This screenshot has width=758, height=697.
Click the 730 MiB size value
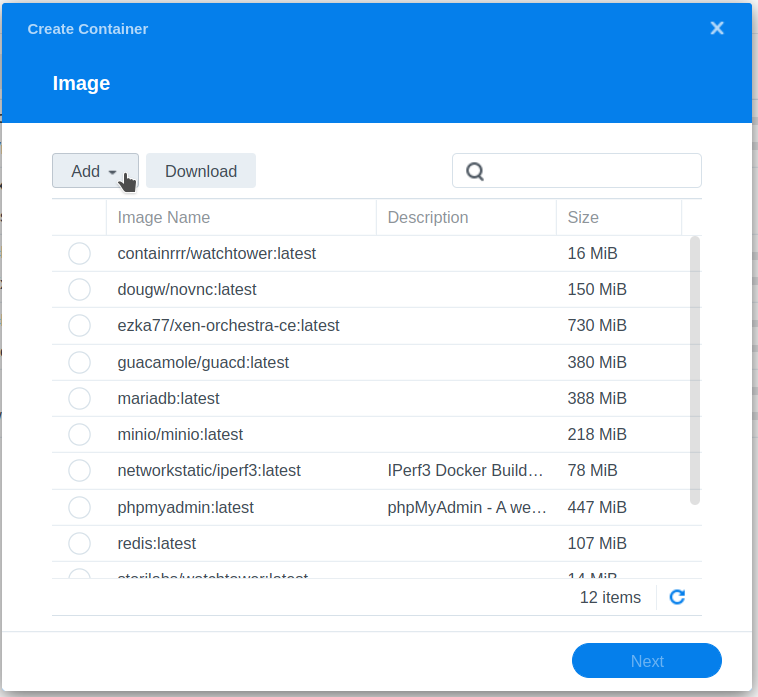(597, 325)
